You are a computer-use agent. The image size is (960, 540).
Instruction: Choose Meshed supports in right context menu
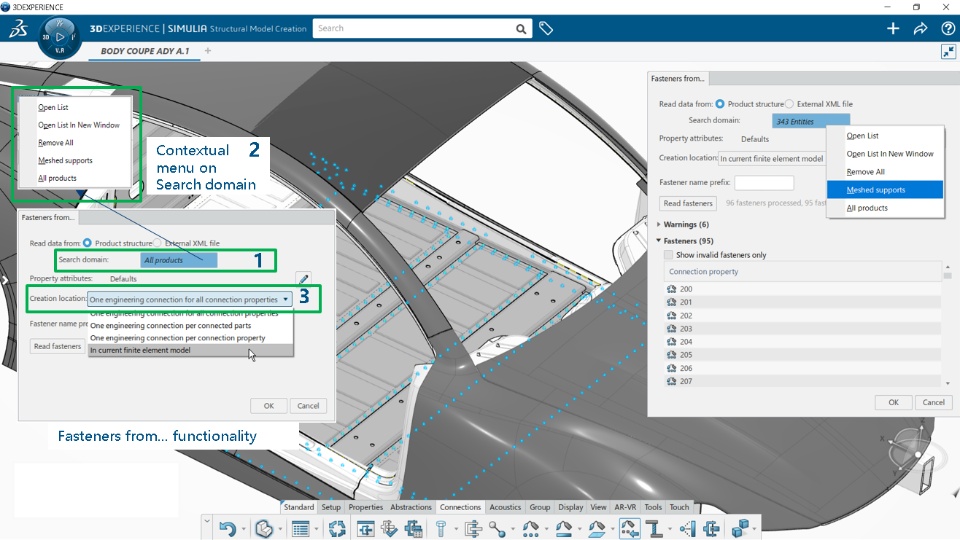click(885, 190)
